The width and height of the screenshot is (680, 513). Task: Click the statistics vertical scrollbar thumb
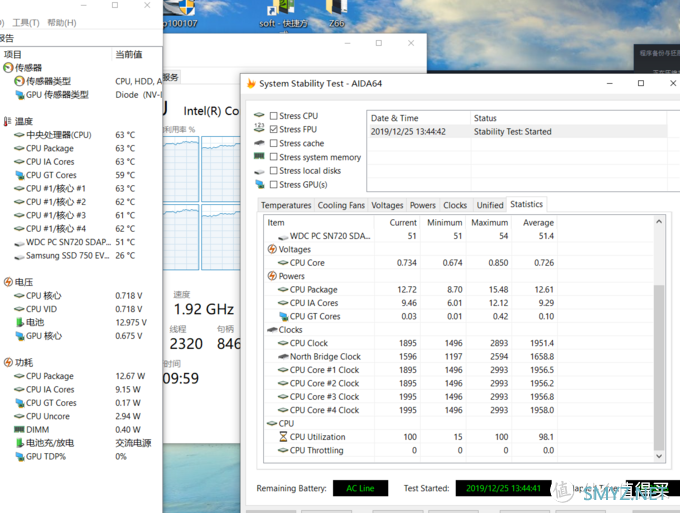[659, 368]
